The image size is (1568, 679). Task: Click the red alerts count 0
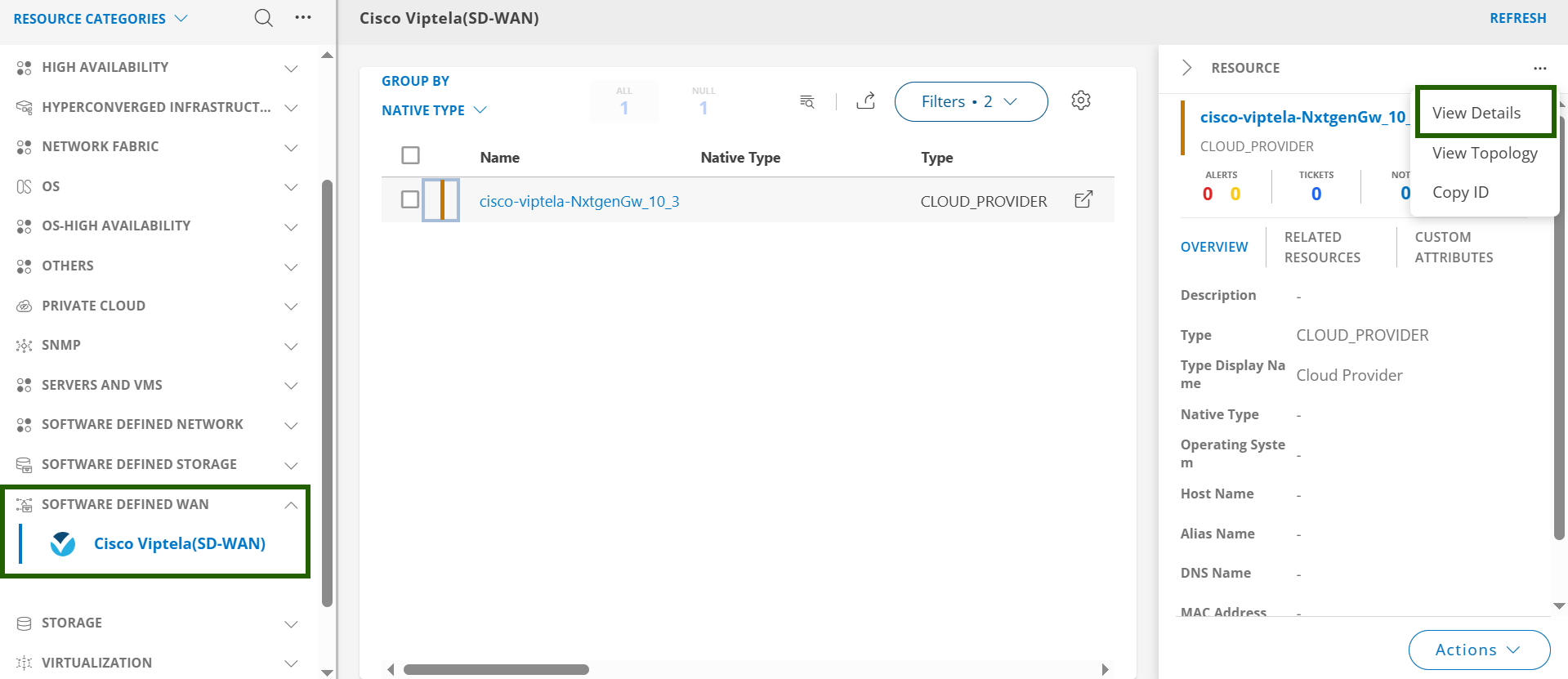click(x=1208, y=194)
